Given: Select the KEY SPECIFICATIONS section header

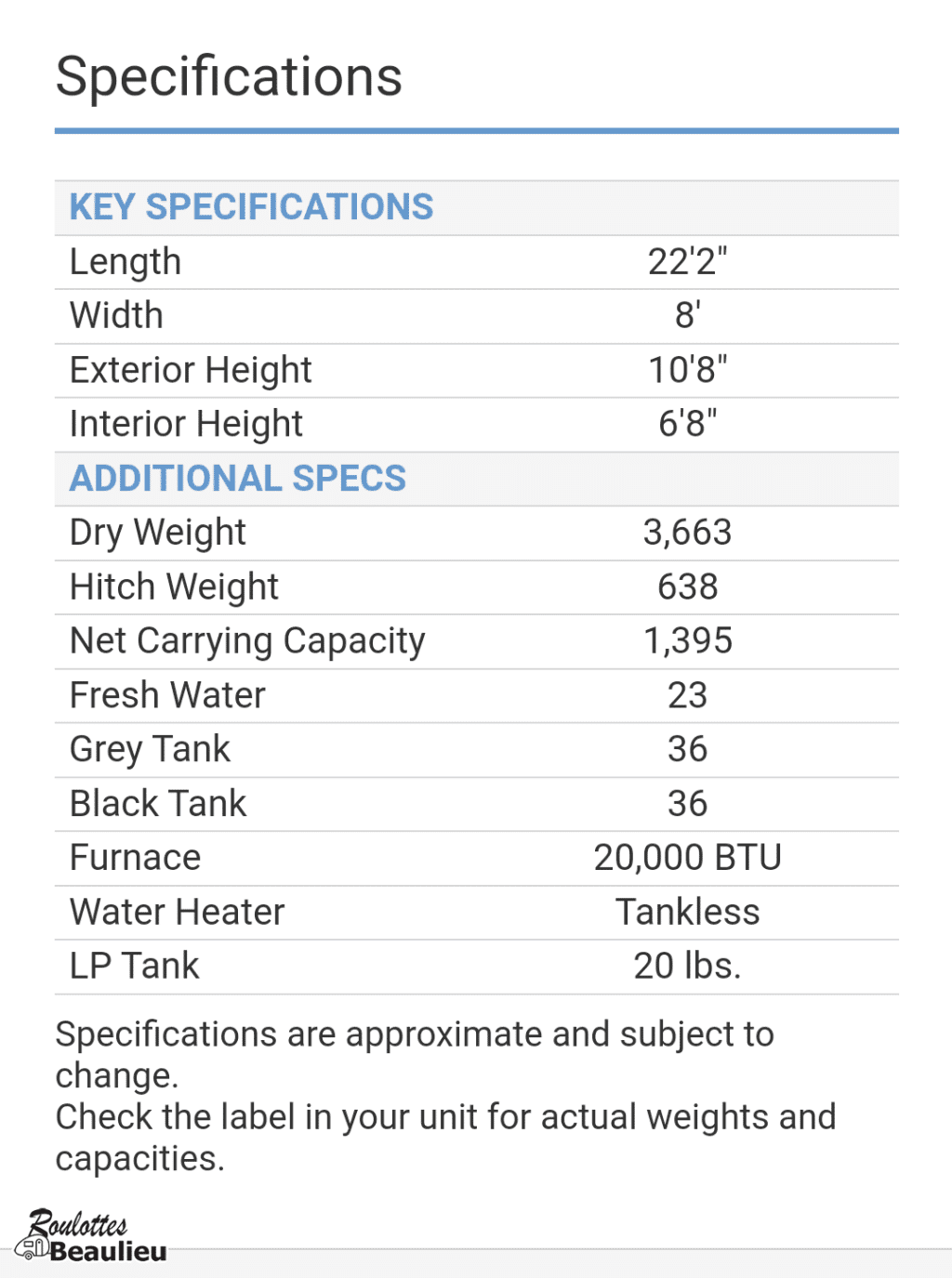Looking at the screenshot, I should (251, 207).
